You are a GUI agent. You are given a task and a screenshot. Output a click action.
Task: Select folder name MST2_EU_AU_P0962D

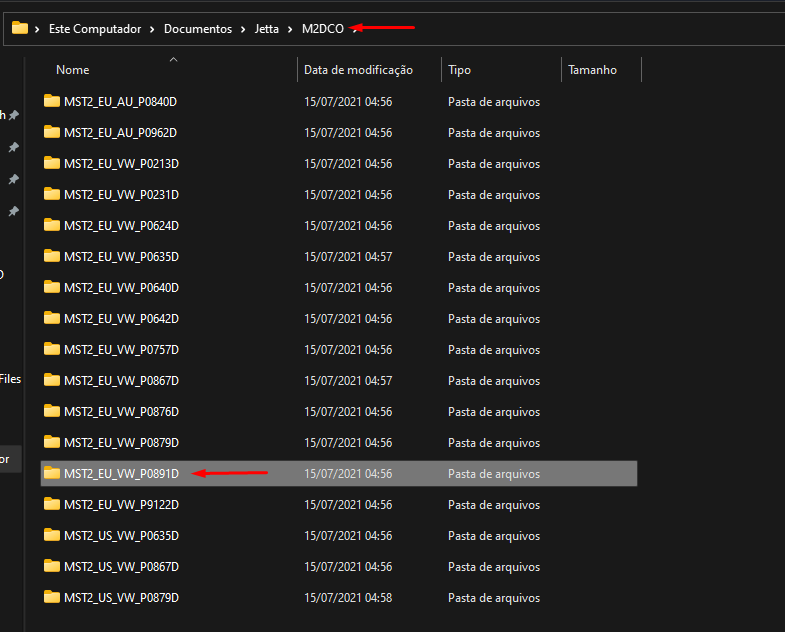(x=120, y=133)
